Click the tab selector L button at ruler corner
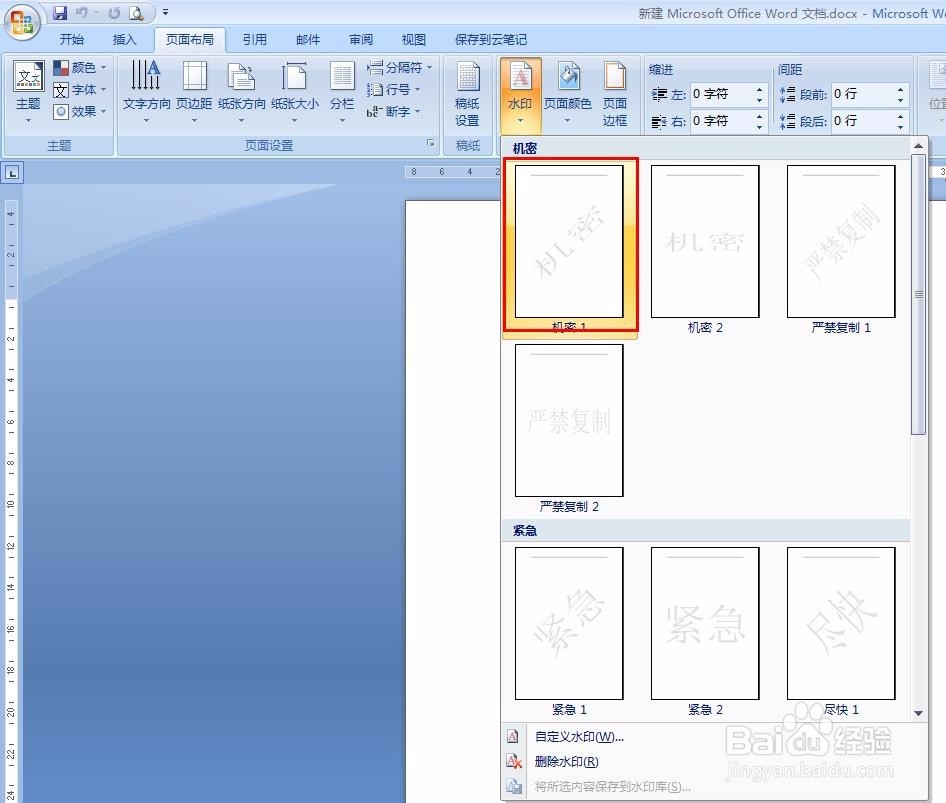The image size is (946, 803). click(x=13, y=173)
